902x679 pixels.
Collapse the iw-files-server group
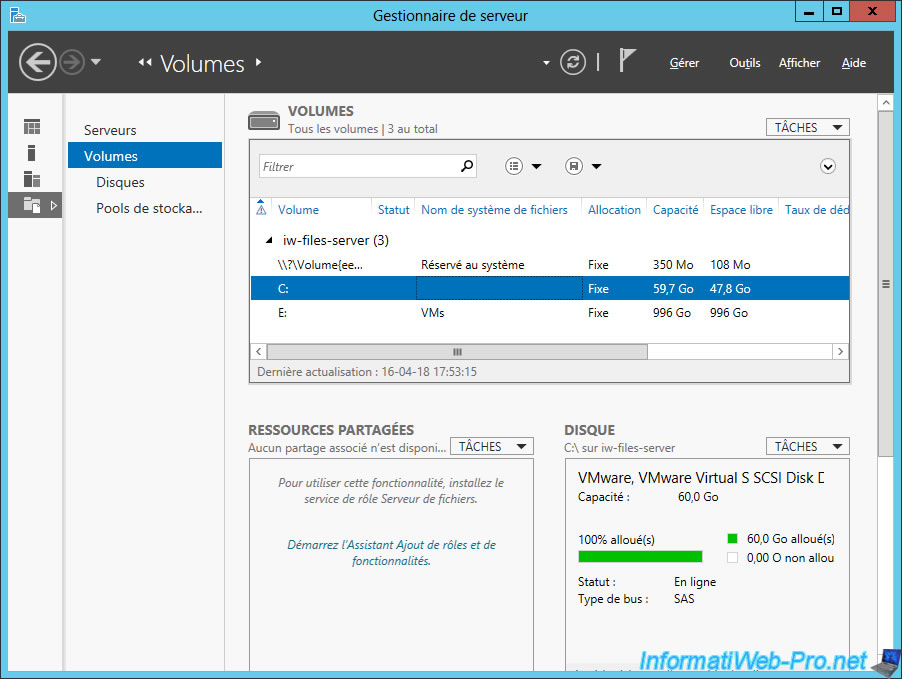pos(267,241)
